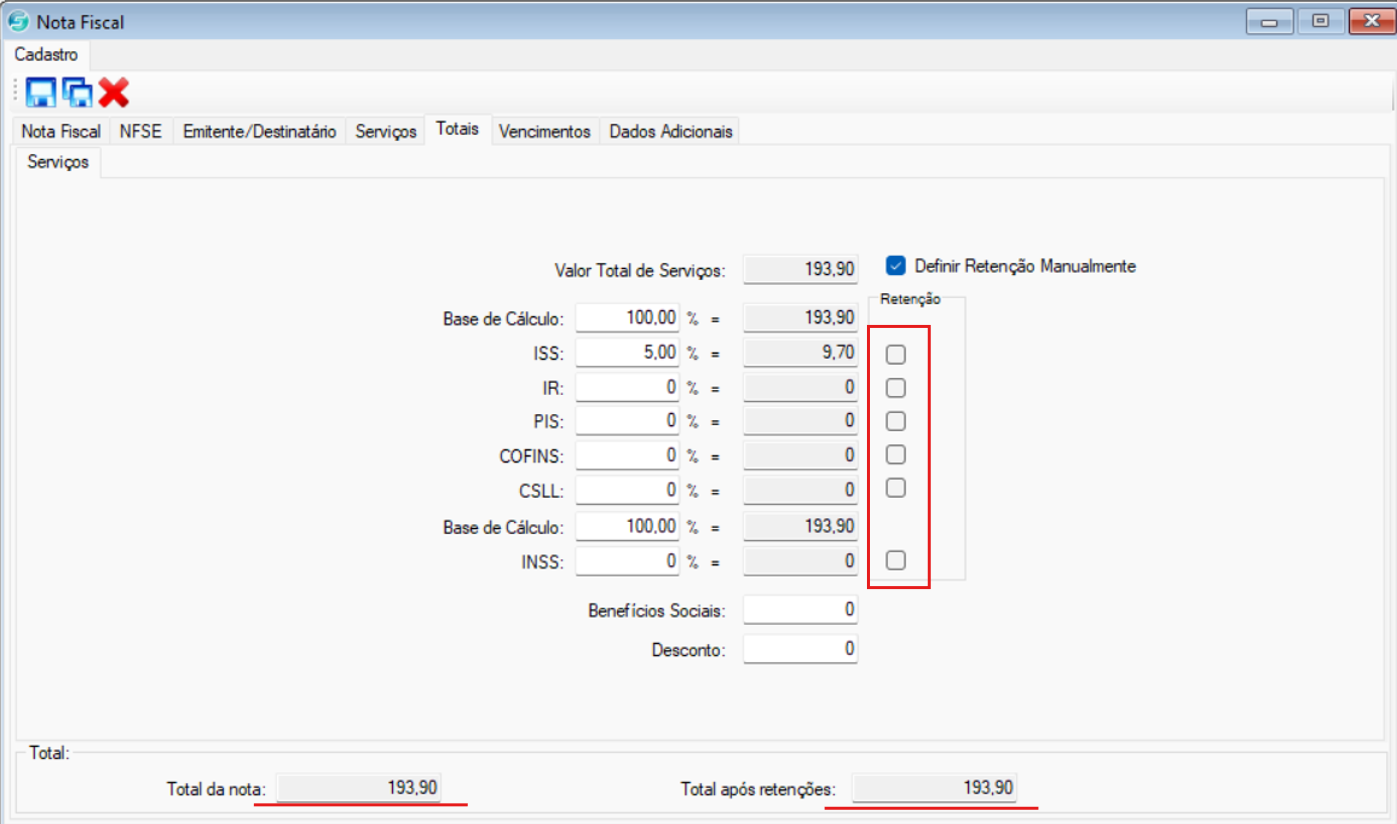
Task: Click the red X icon in toolbar
Action: coord(114,93)
